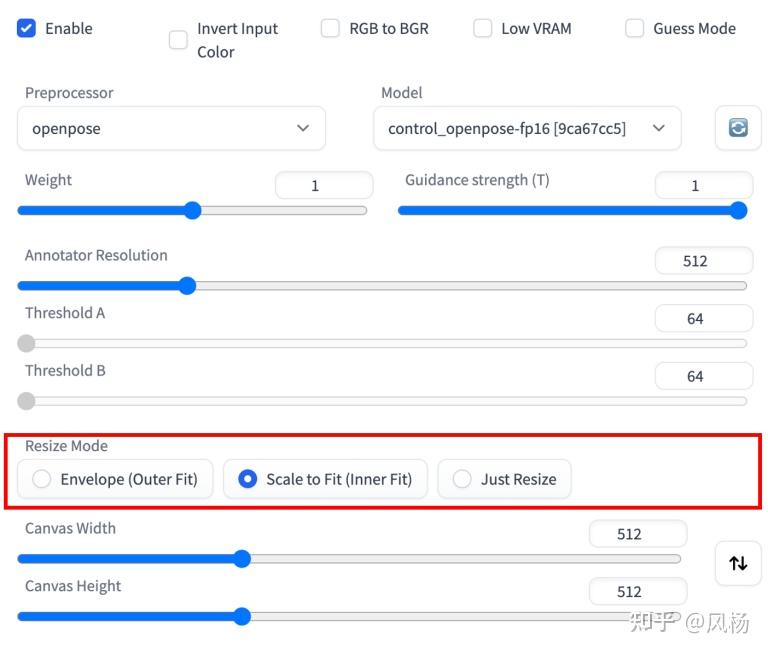Click the Canvas Width slider handle
The image size is (768, 654).
click(241, 558)
